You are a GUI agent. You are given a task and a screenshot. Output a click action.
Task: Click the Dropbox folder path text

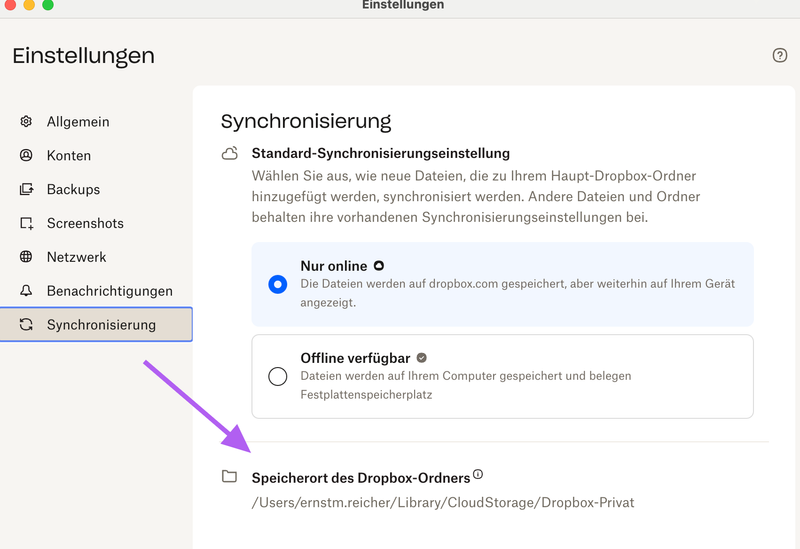(x=442, y=502)
